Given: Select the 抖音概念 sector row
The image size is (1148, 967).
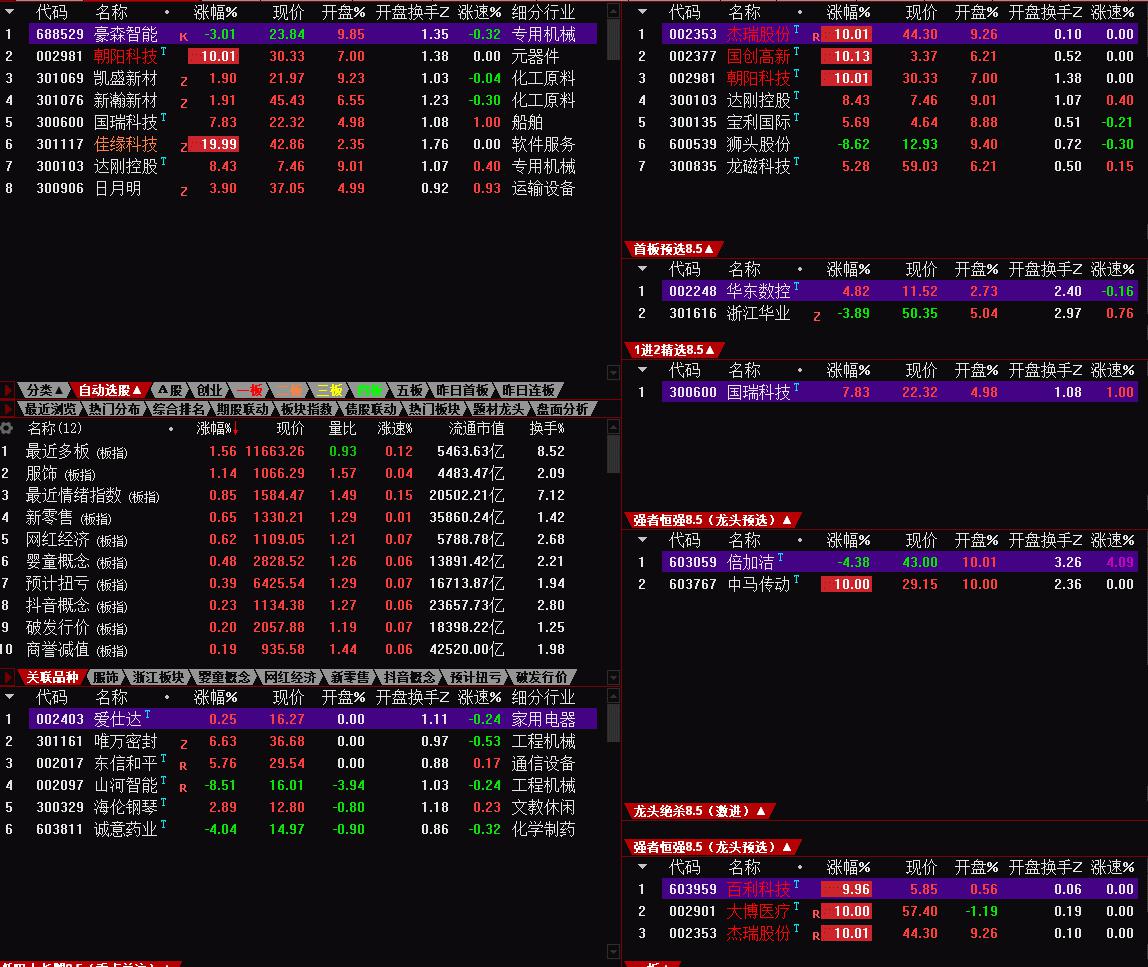Looking at the screenshot, I should pos(300,605).
